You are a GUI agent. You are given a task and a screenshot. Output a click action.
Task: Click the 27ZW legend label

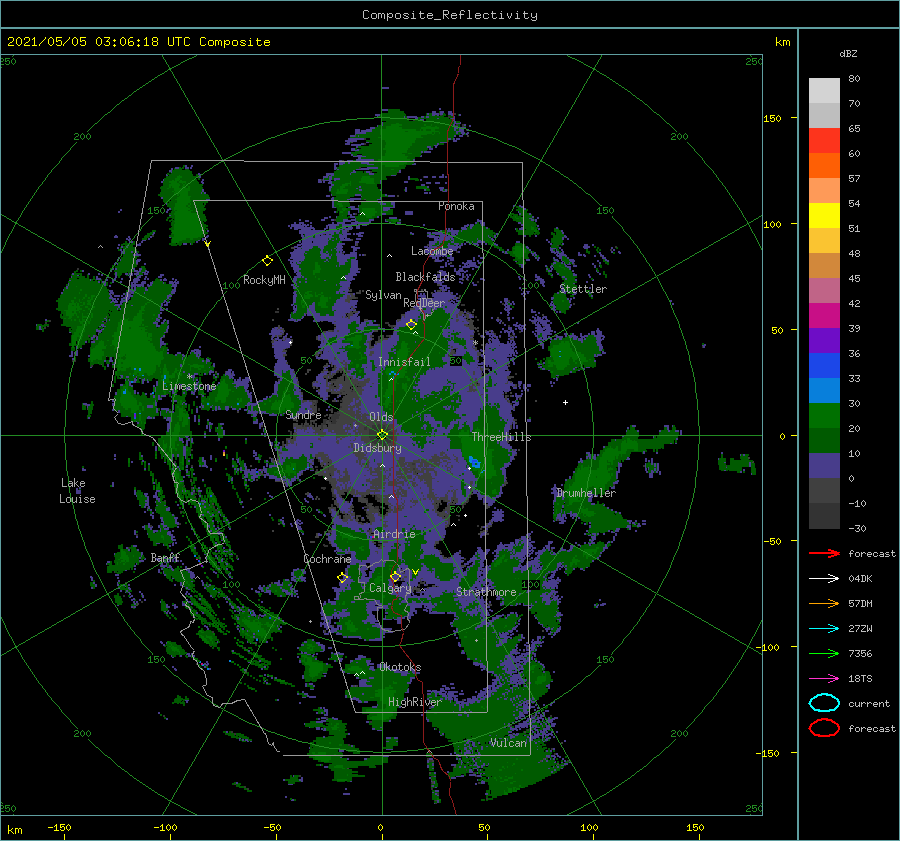pyautogui.click(x=860, y=629)
